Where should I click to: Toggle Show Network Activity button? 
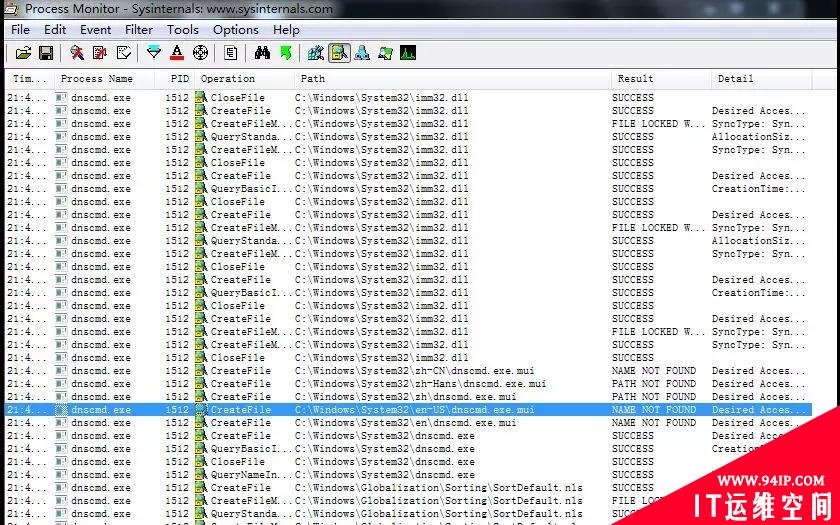pos(362,53)
